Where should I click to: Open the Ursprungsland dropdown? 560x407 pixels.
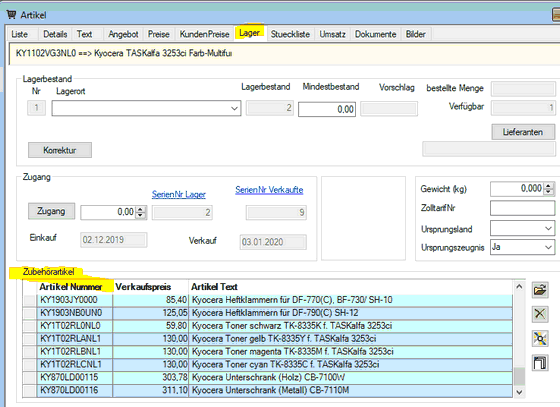pyautogui.click(x=548, y=228)
